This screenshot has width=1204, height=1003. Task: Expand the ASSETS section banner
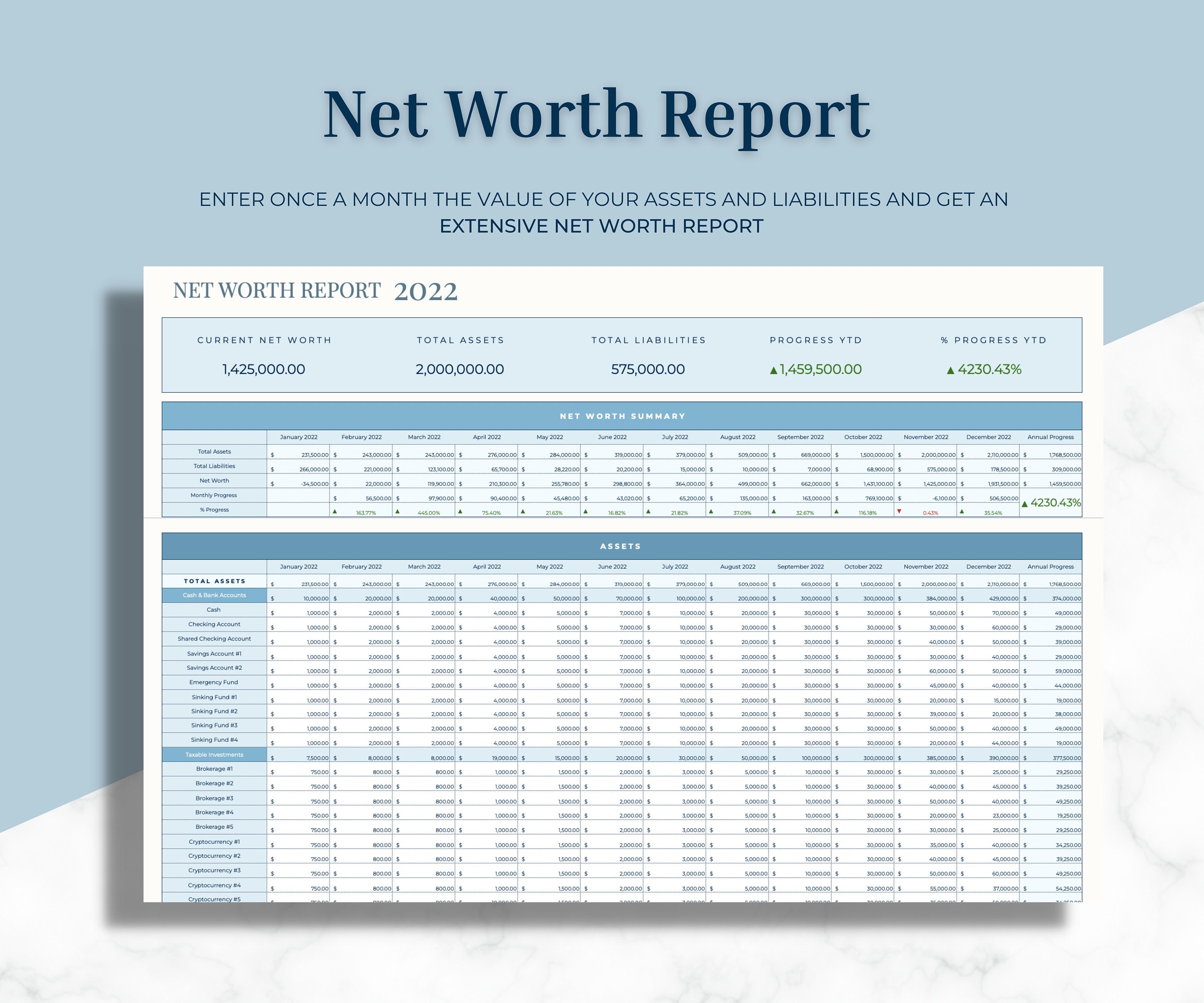(x=621, y=546)
